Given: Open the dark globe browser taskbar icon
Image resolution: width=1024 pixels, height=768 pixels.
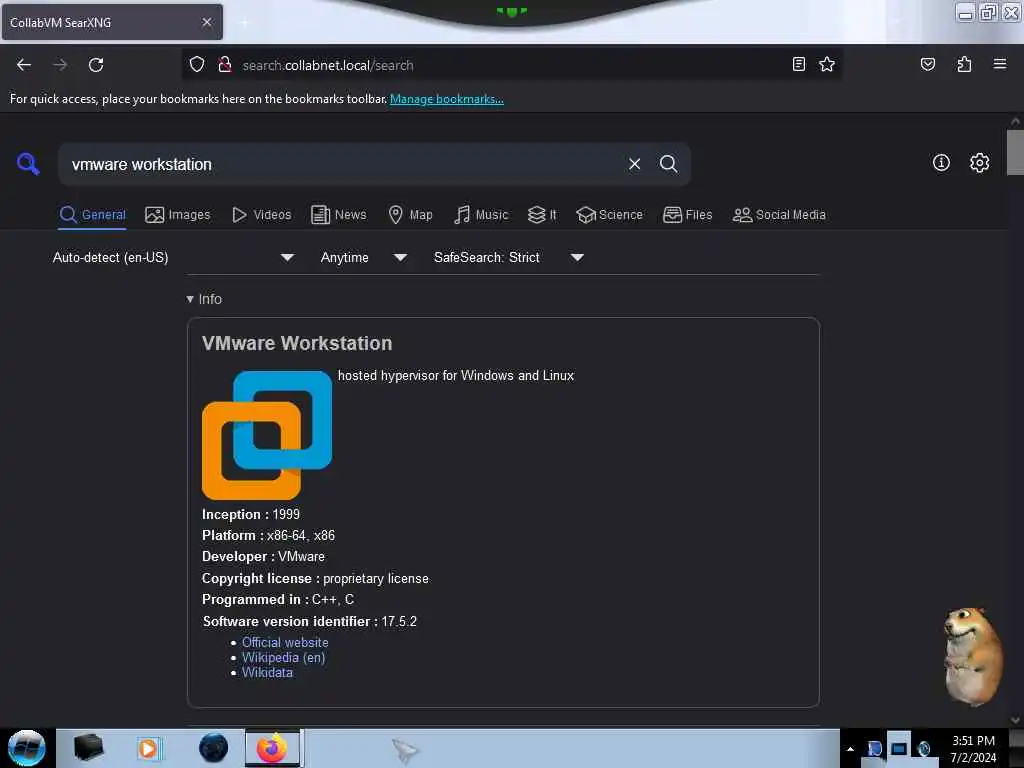Looking at the screenshot, I should coord(213,748).
